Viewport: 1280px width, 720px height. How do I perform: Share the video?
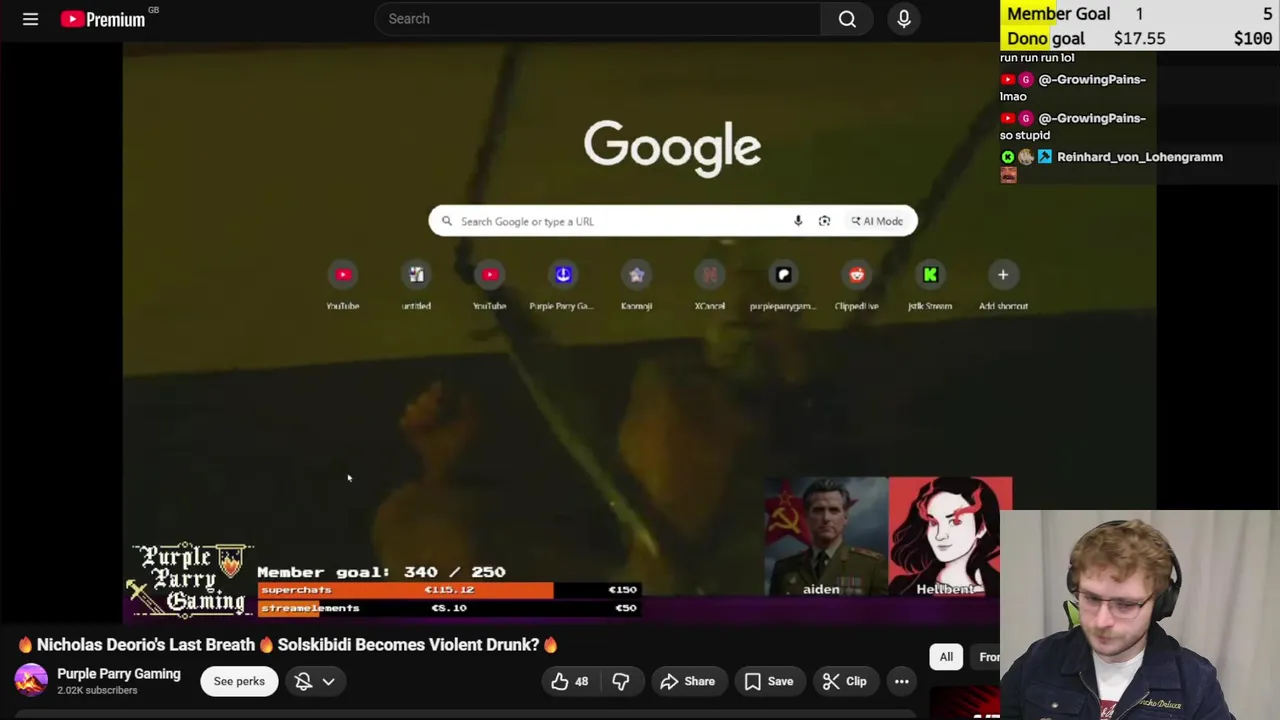pyautogui.click(x=687, y=681)
